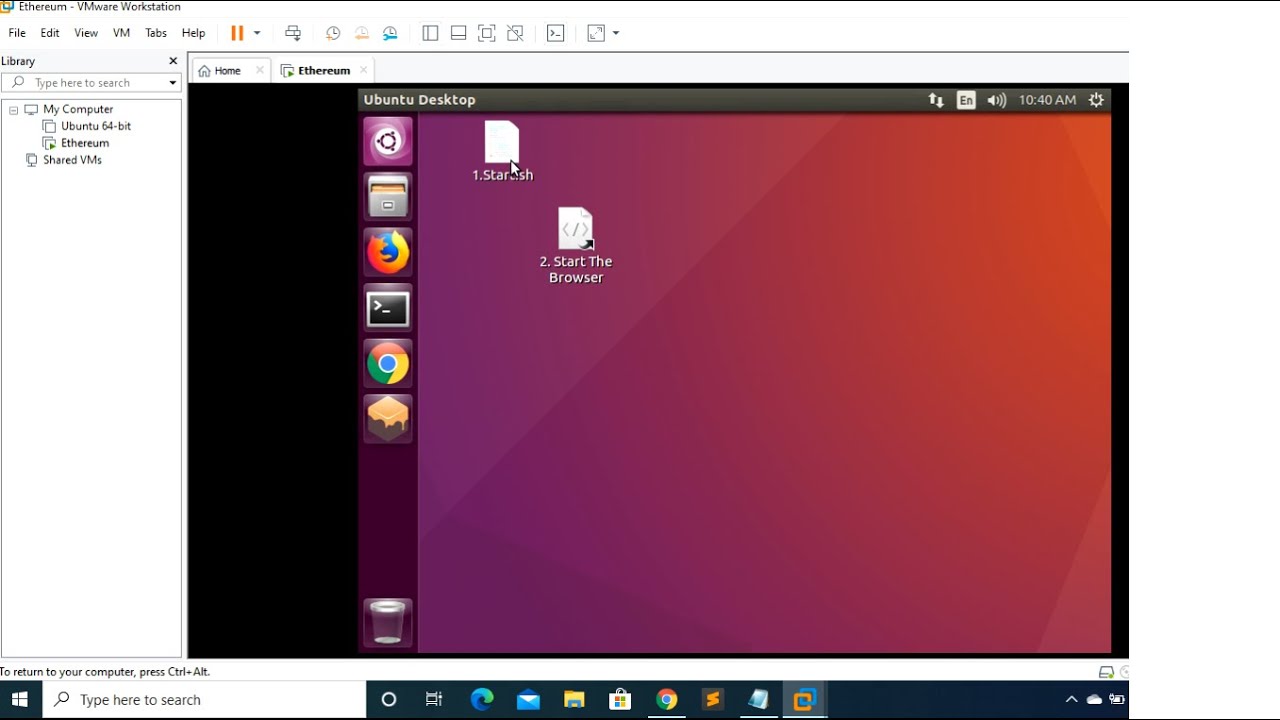Screen dimensions: 1280x720
Task: Collapse the My Computer tree node
Action: (x=14, y=110)
